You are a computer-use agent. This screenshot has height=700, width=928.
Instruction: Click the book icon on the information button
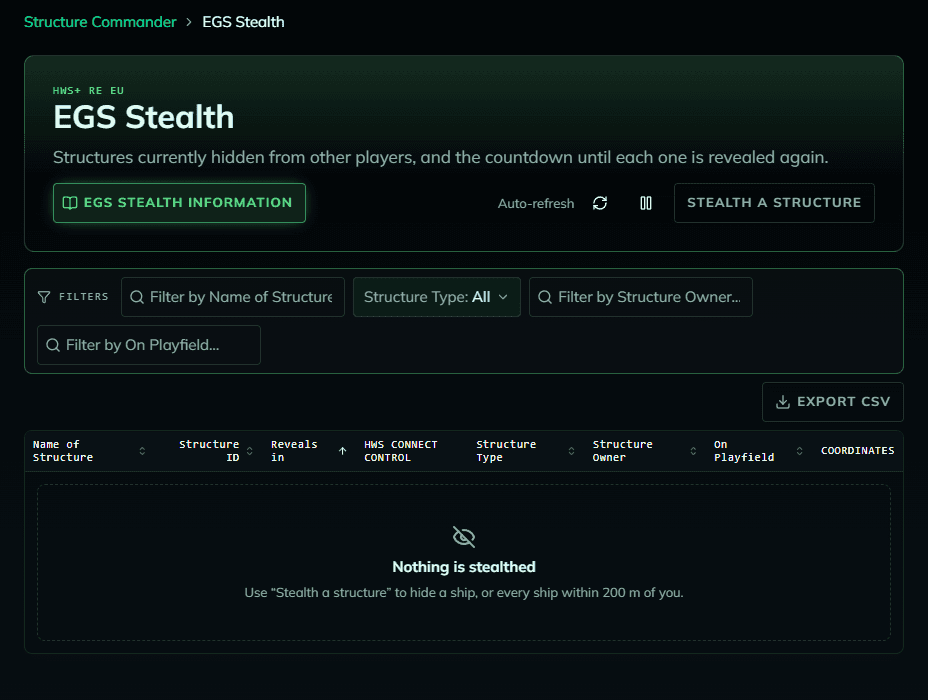(x=70, y=203)
